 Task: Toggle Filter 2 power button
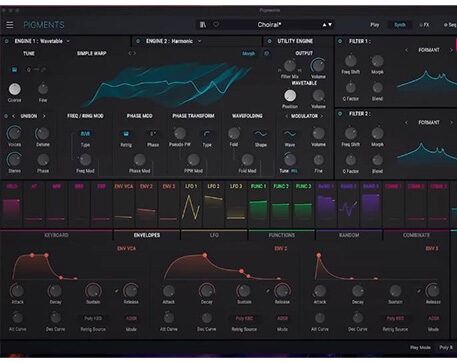340,114
